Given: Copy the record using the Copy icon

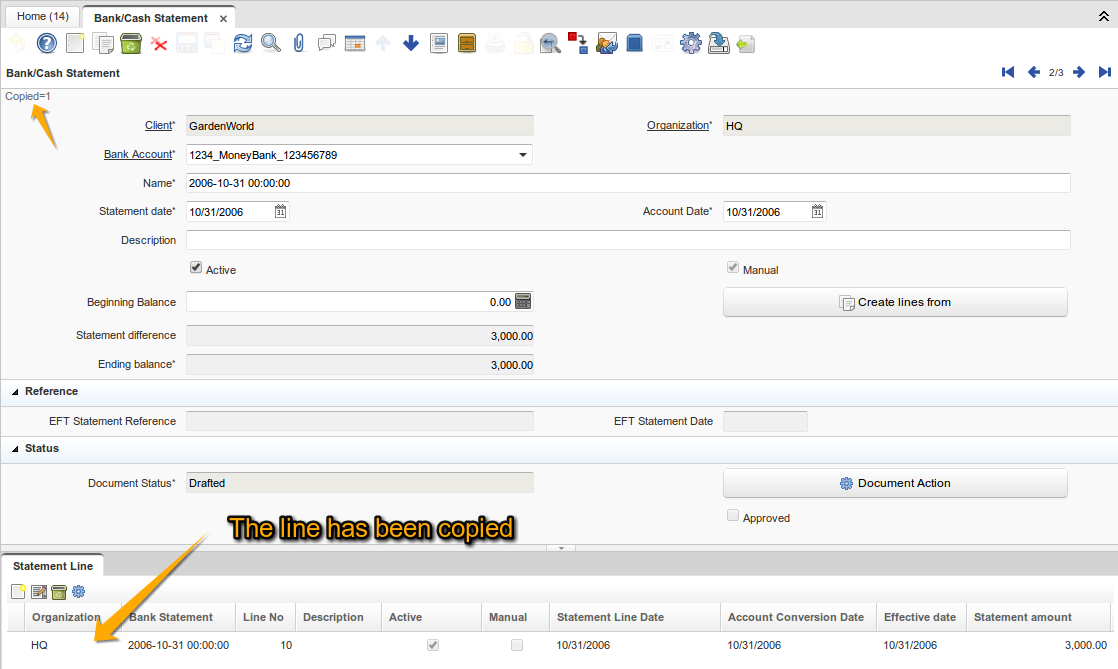Looking at the screenshot, I should tap(103, 43).
